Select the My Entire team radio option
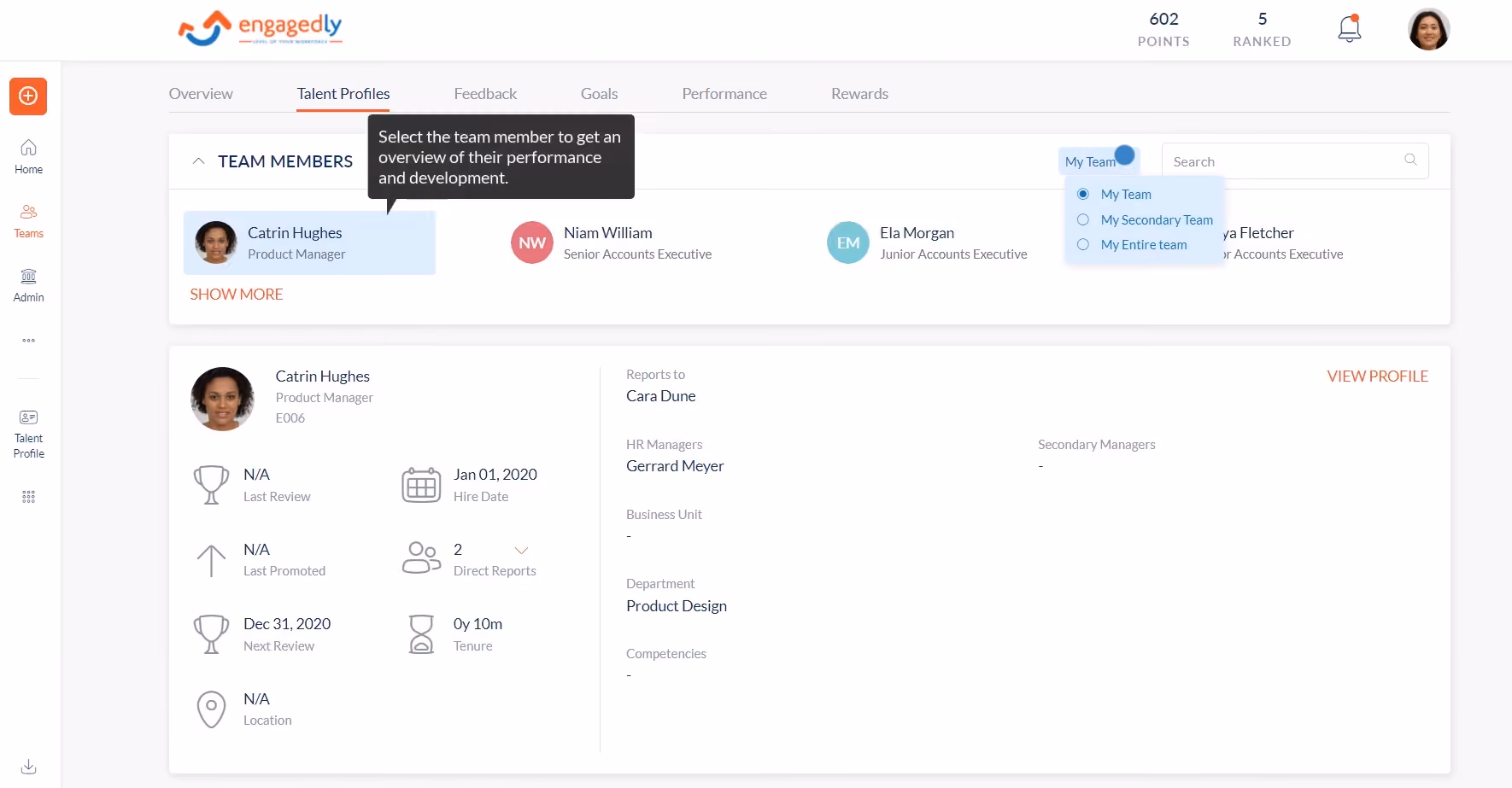Screen dimensions: 1512x788 [1083, 244]
